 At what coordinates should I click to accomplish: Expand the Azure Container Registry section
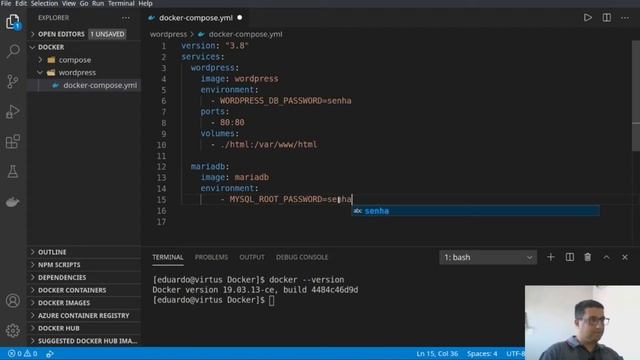pyautogui.click(x=84, y=316)
